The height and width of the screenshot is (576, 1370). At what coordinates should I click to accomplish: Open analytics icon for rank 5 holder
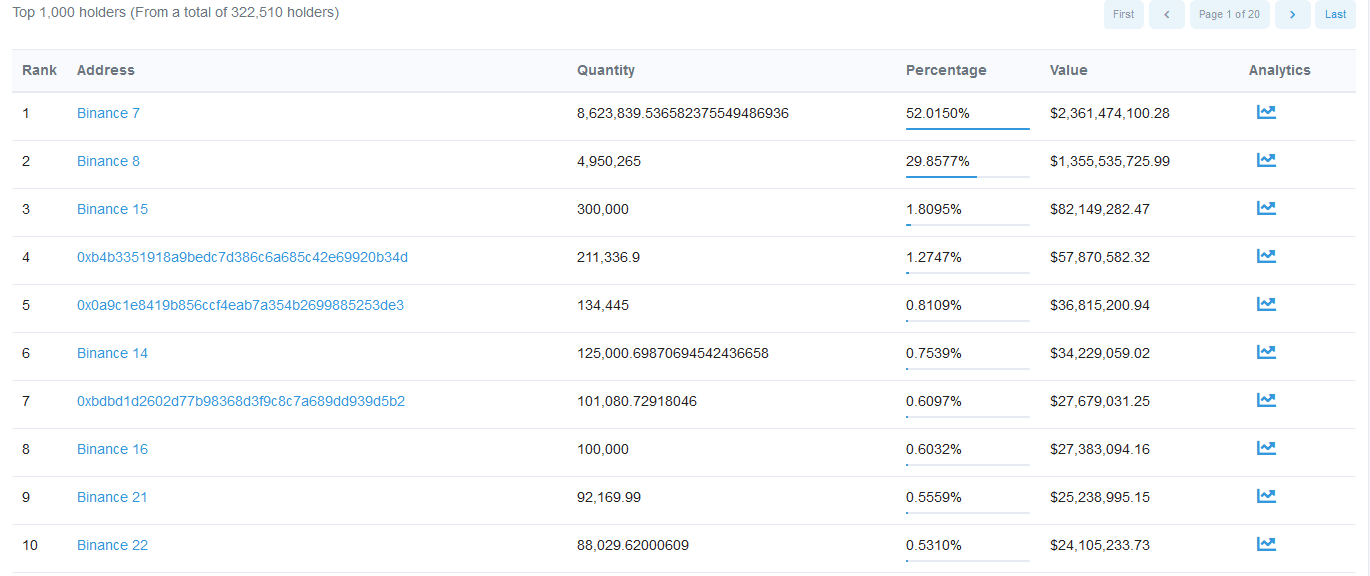1266,305
